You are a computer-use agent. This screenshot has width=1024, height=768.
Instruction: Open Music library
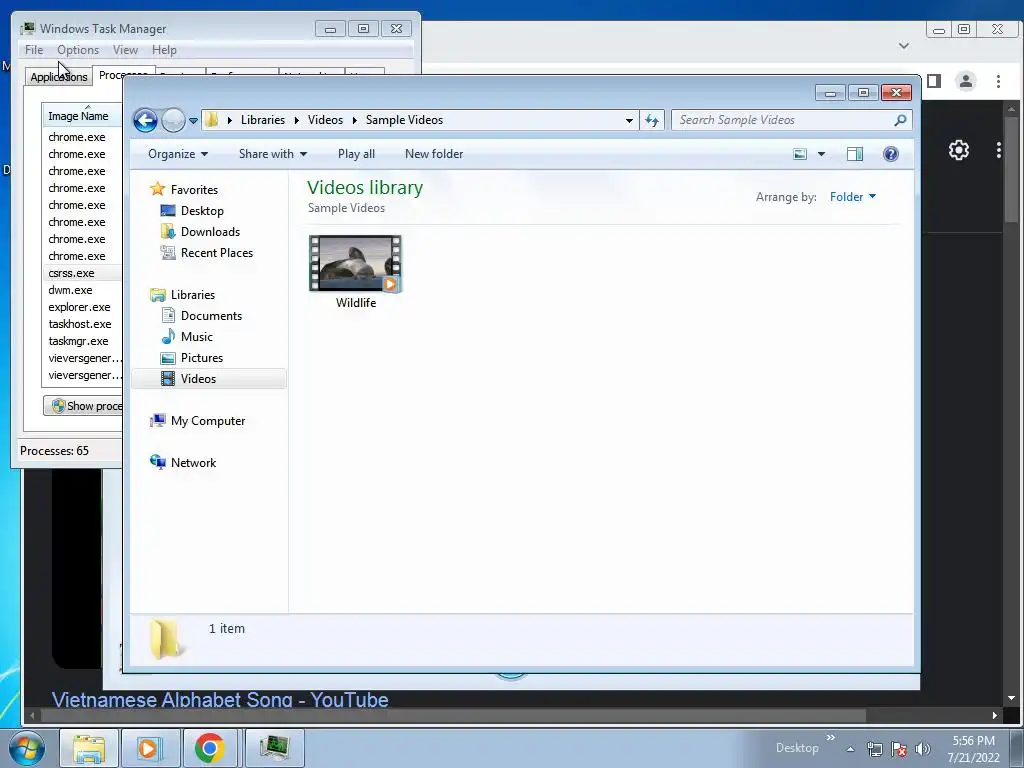[197, 336]
